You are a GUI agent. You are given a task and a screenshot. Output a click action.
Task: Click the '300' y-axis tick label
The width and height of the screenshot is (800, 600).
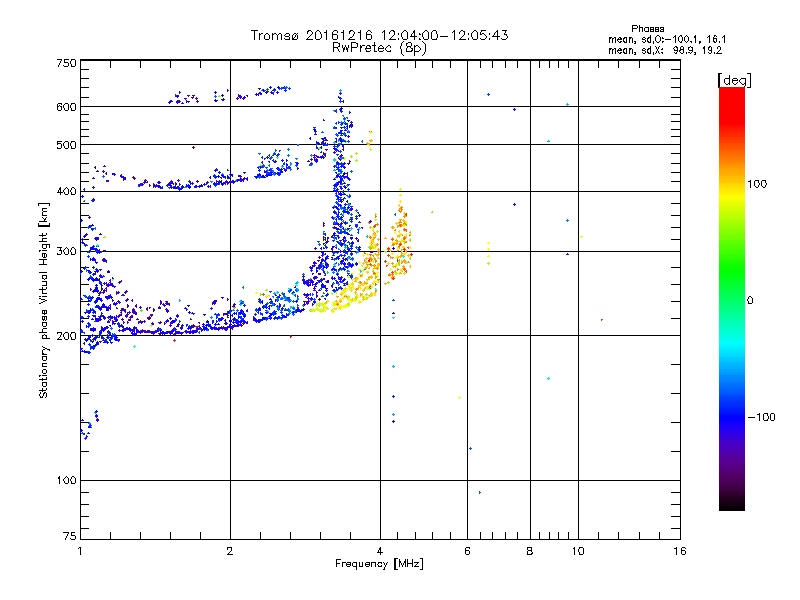(66, 252)
